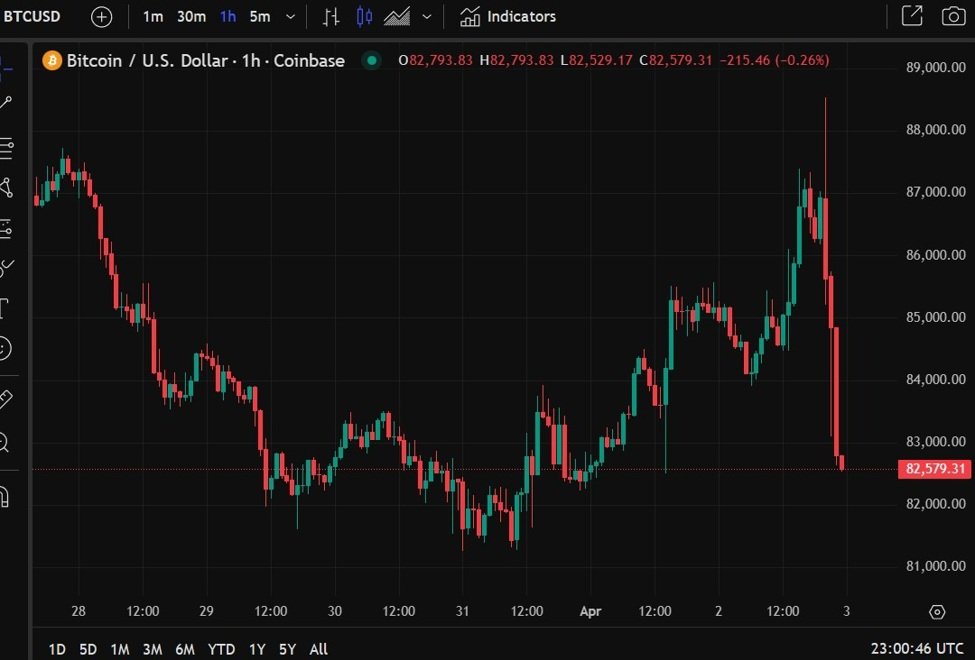This screenshot has width=975, height=660.
Task: Open the emoji icons tool
Action: [5, 348]
